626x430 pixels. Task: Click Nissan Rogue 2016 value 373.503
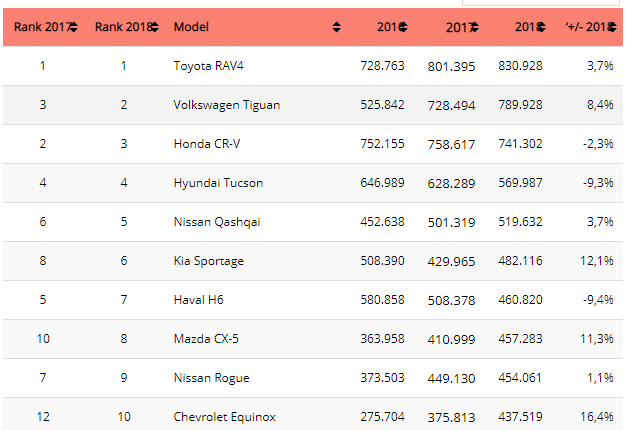382,378
